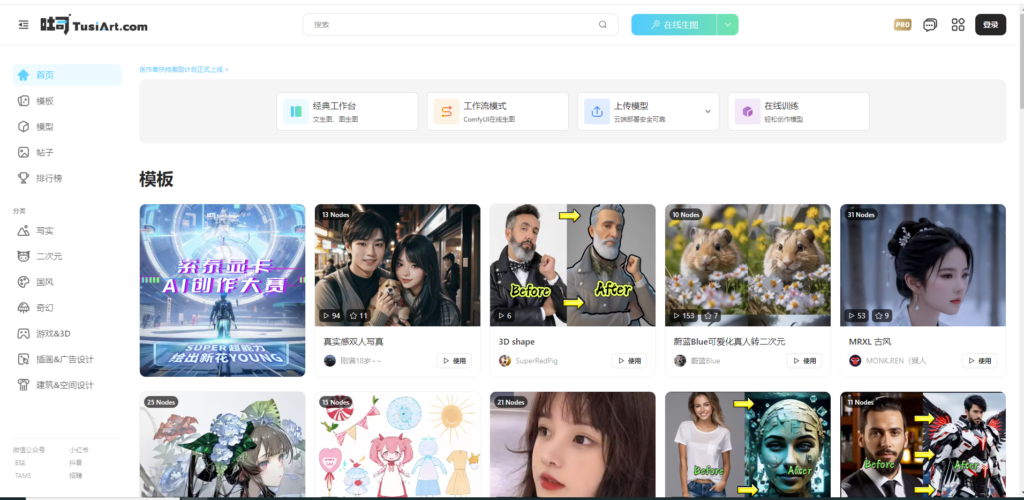Open the creator incentive announcement link

pyautogui.click(x=184, y=70)
